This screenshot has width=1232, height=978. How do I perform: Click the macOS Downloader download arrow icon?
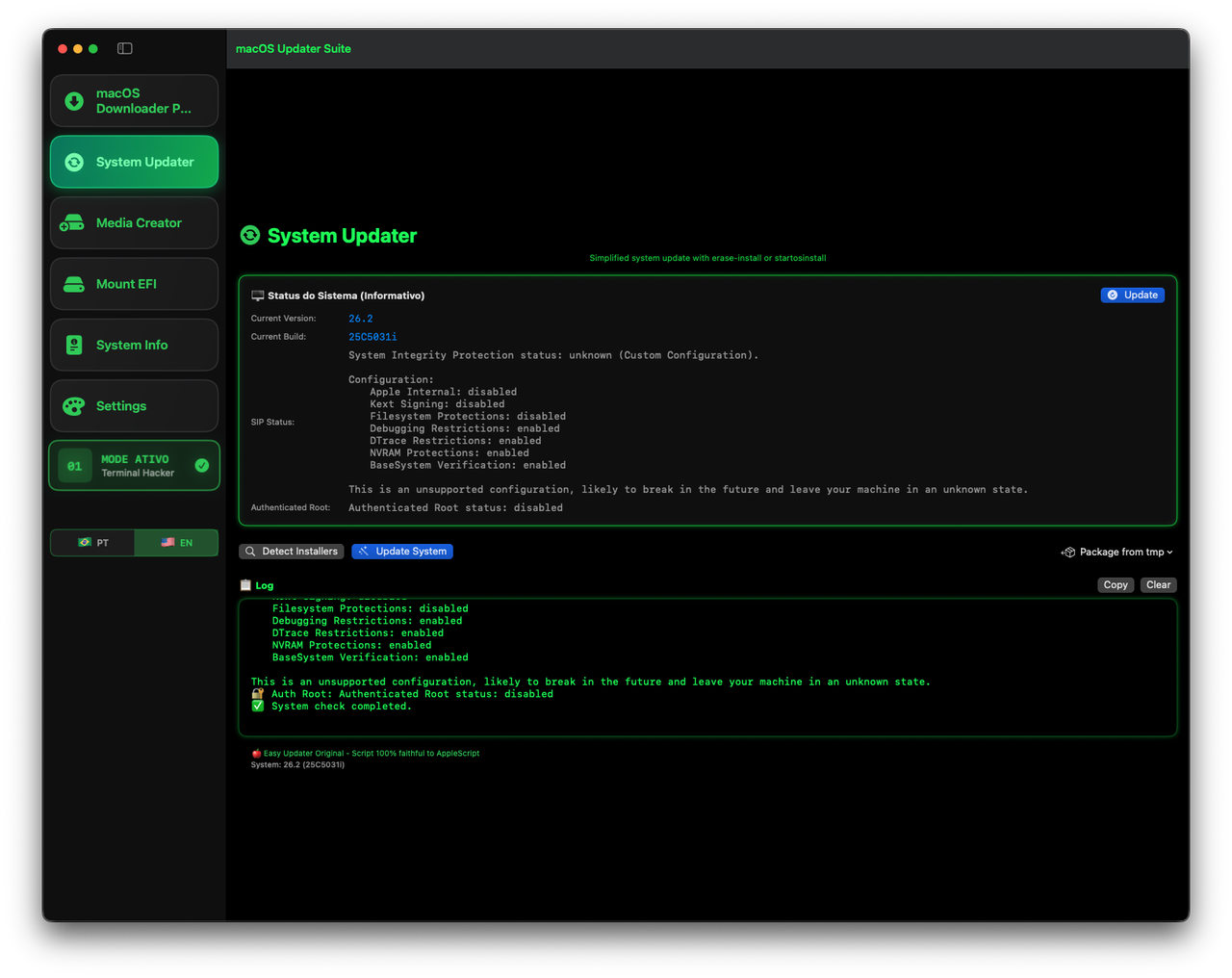click(74, 101)
